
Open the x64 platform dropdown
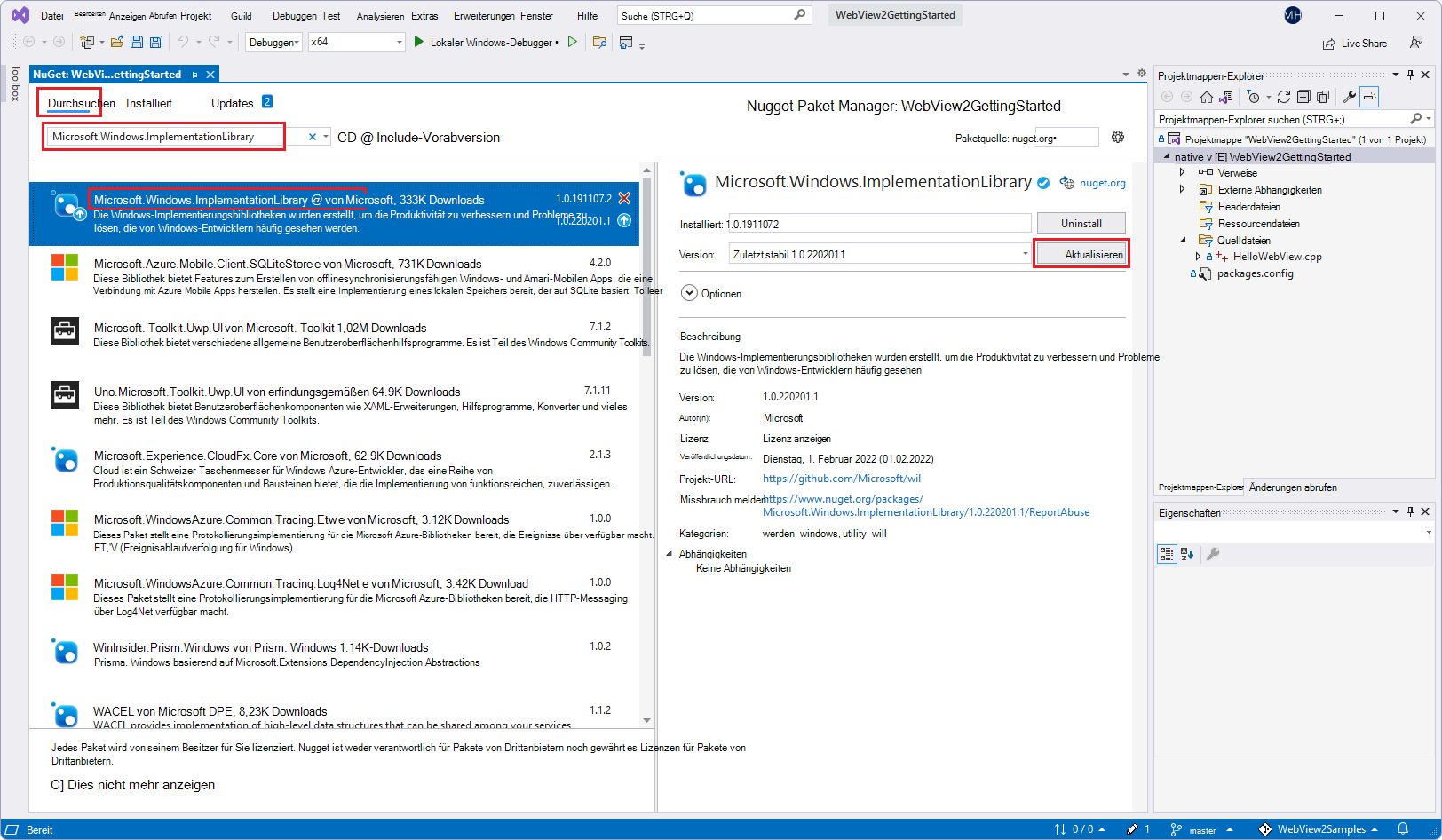356,42
